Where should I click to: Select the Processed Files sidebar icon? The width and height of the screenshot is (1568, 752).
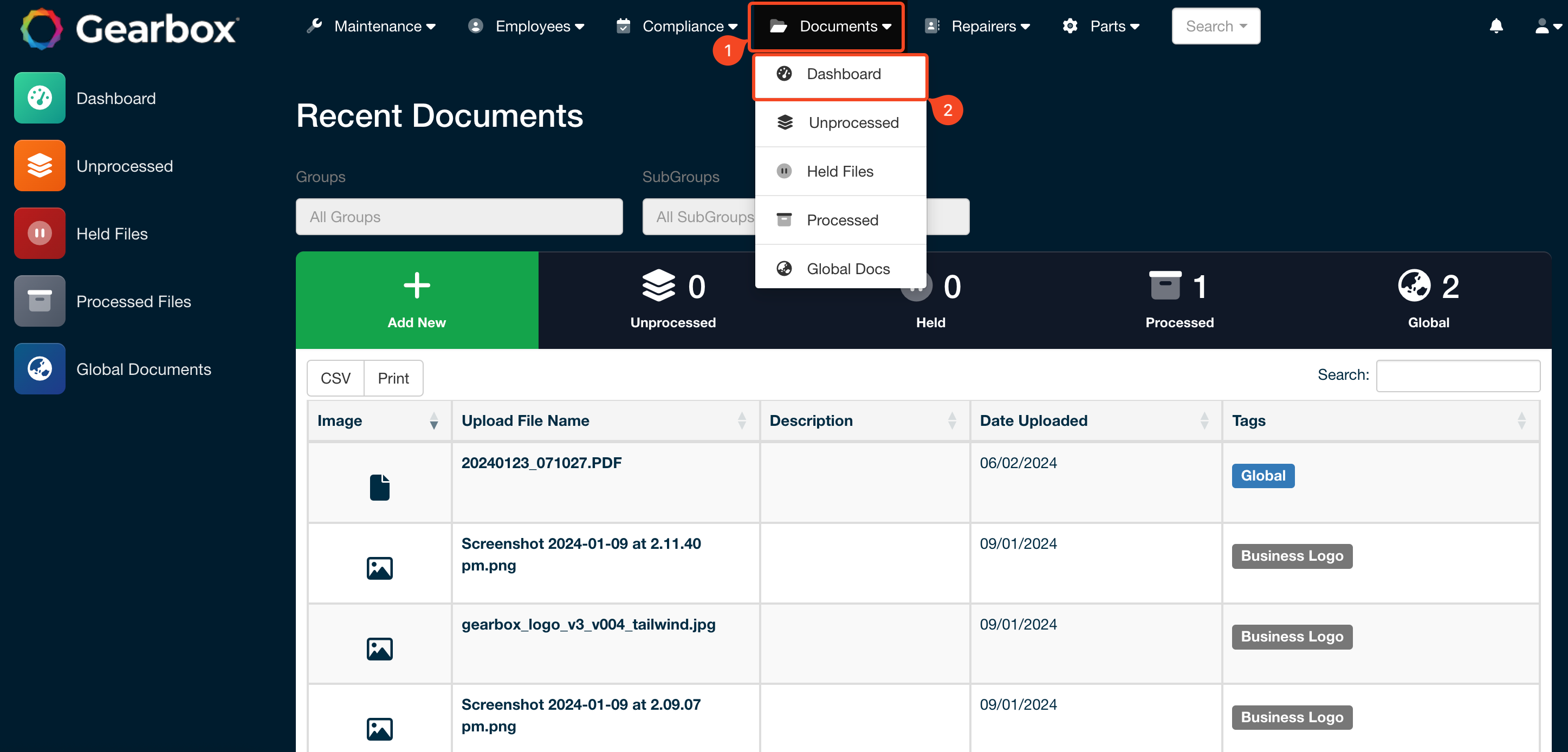pyautogui.click(x=40, y=301)
